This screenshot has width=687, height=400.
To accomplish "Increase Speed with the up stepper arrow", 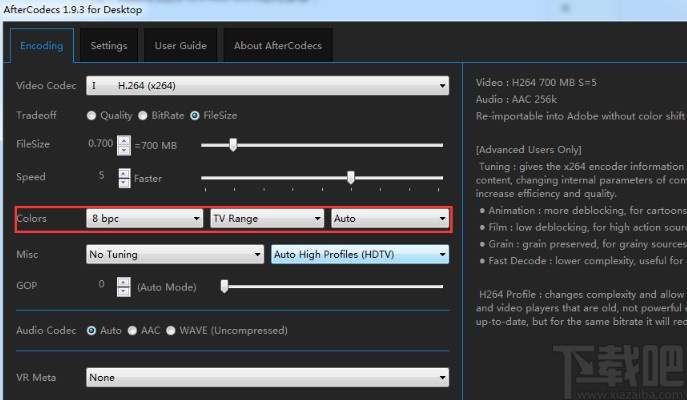I will tap(124, 173).
